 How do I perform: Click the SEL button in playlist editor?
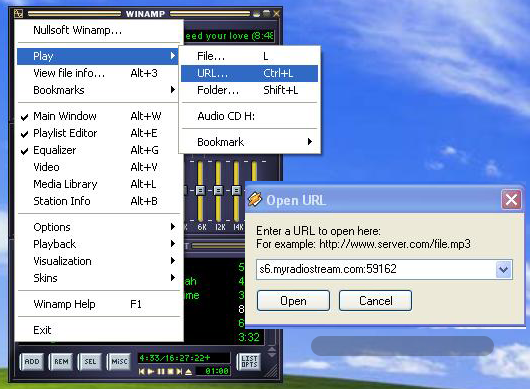pos(90,362)
